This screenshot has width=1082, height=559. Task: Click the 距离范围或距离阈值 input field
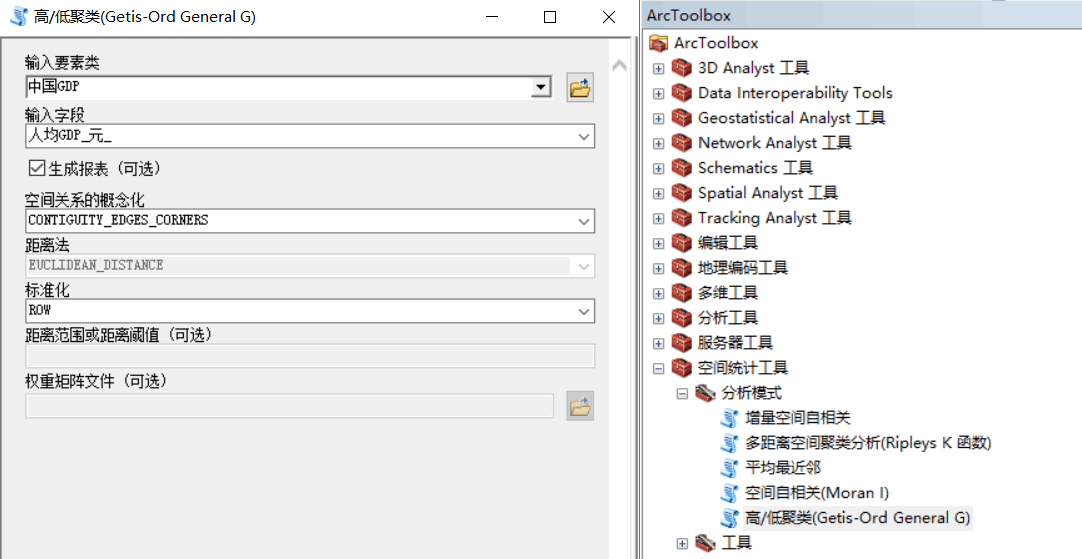(310, 355)
